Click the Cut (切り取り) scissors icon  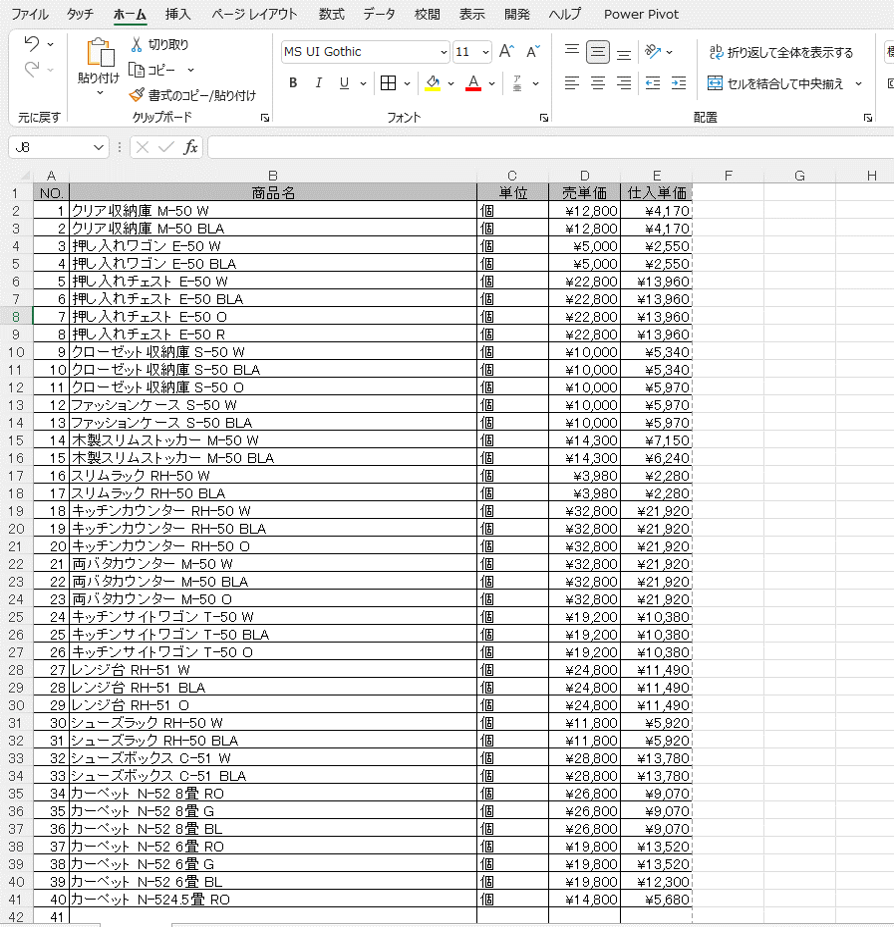pos(137,45)
